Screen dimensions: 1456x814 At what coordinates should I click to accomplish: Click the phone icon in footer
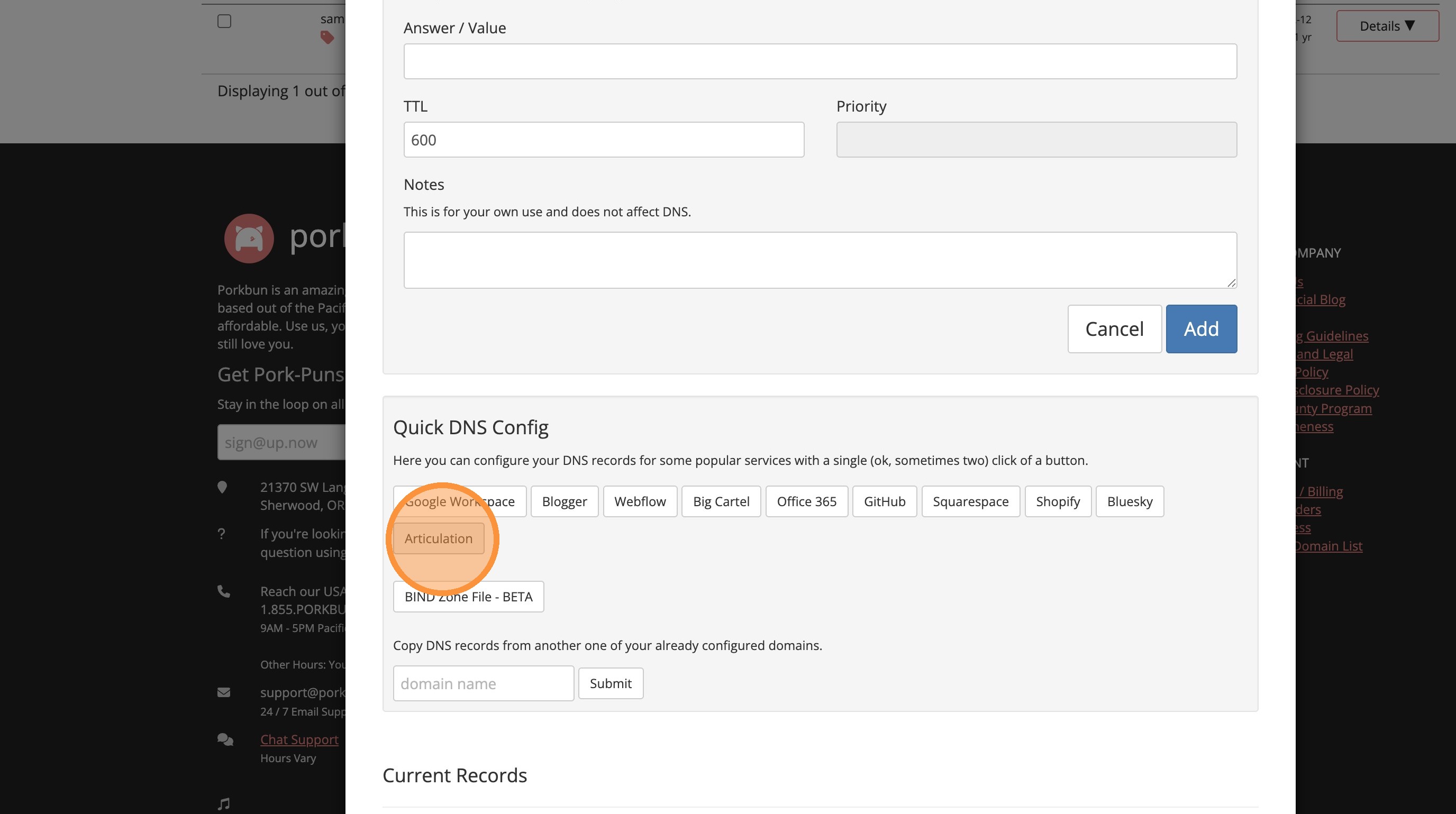click(x=224, y=591)
